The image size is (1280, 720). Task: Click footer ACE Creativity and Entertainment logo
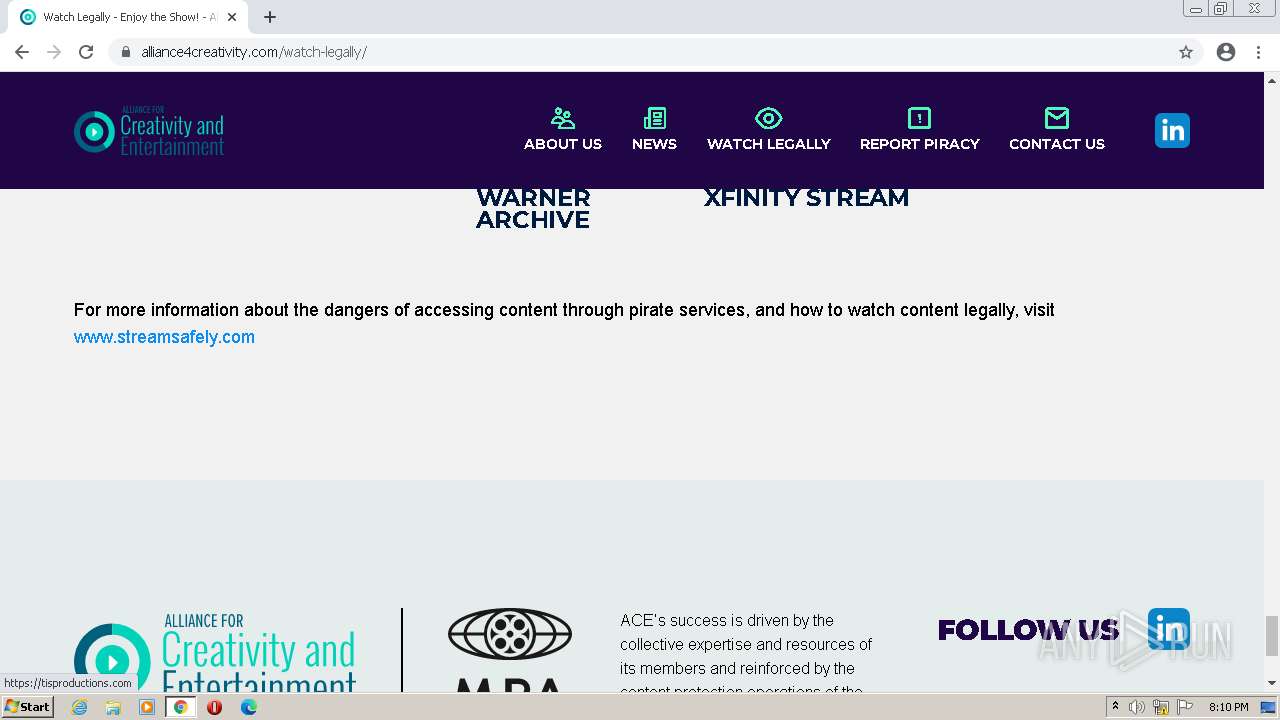pyautogui.click(x=215, y=652)
